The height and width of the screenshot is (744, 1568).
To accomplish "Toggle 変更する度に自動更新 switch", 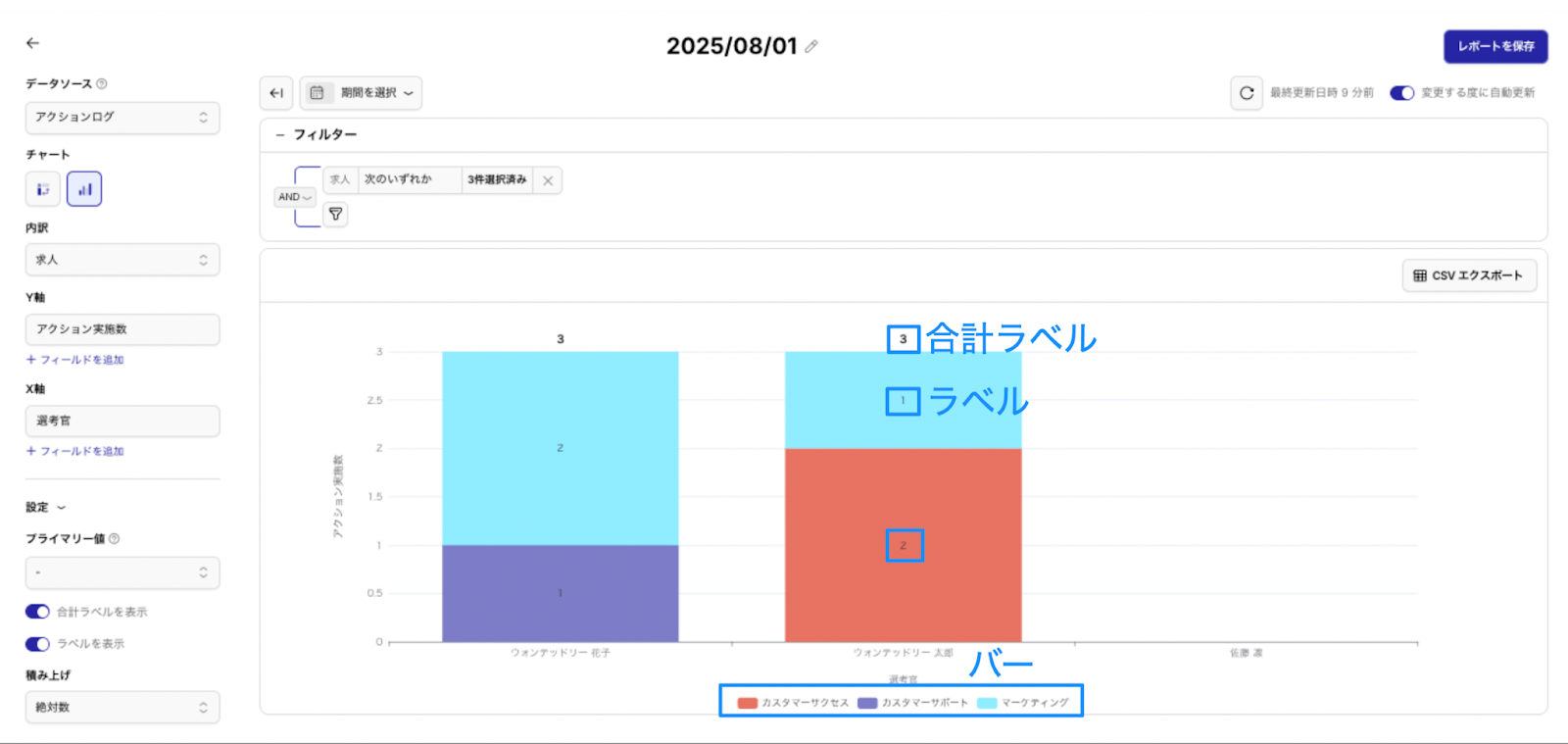I will point(1402,93).
